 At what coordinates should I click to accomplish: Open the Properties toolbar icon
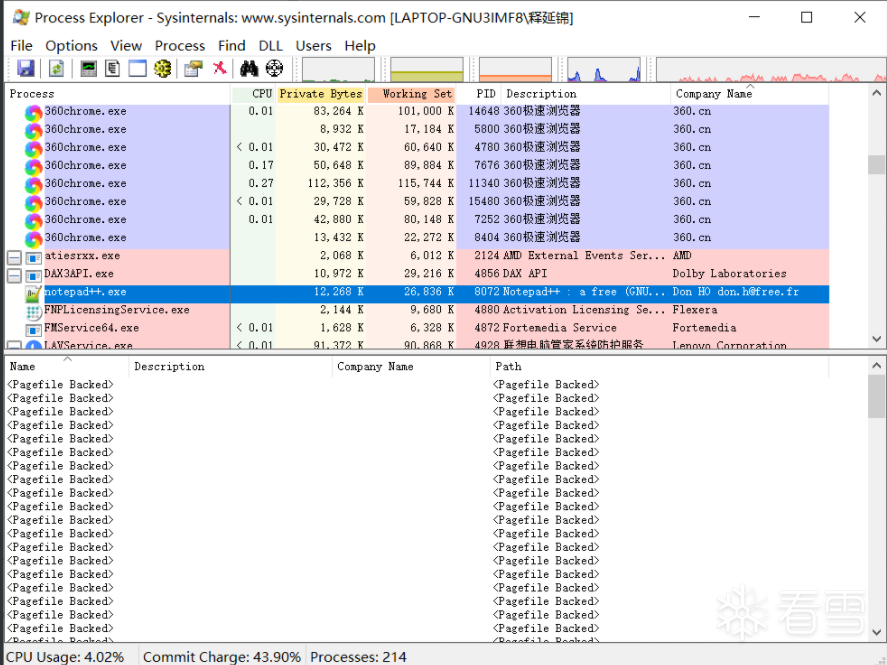193,68
